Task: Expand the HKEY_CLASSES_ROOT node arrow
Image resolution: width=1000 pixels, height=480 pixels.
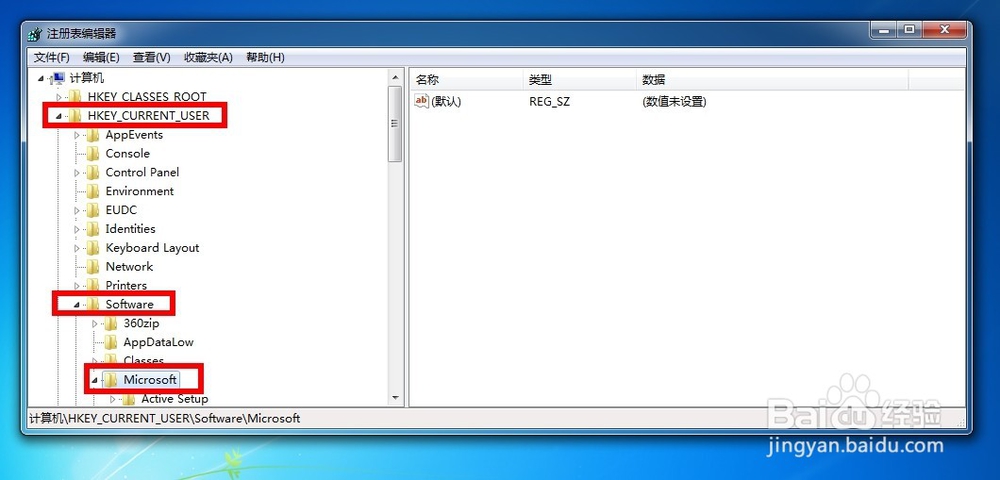Action: click(59, 97)
